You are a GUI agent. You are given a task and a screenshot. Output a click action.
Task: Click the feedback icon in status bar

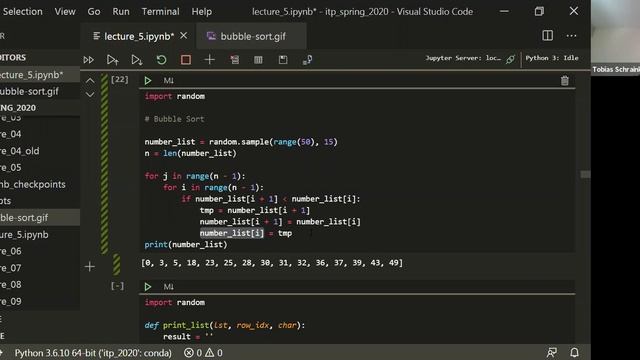(551, 352)
